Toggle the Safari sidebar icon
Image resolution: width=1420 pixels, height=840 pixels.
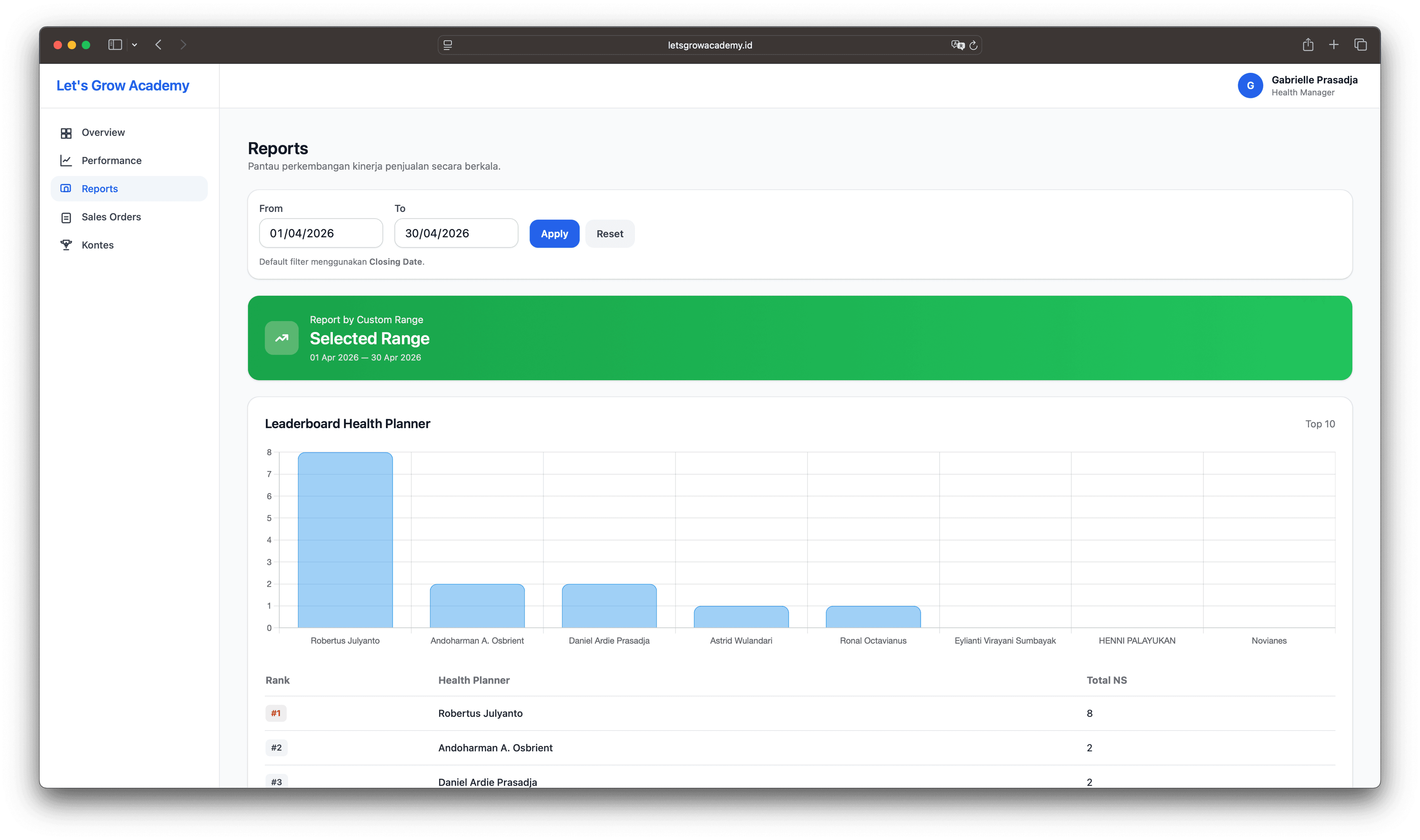point(115,45)
